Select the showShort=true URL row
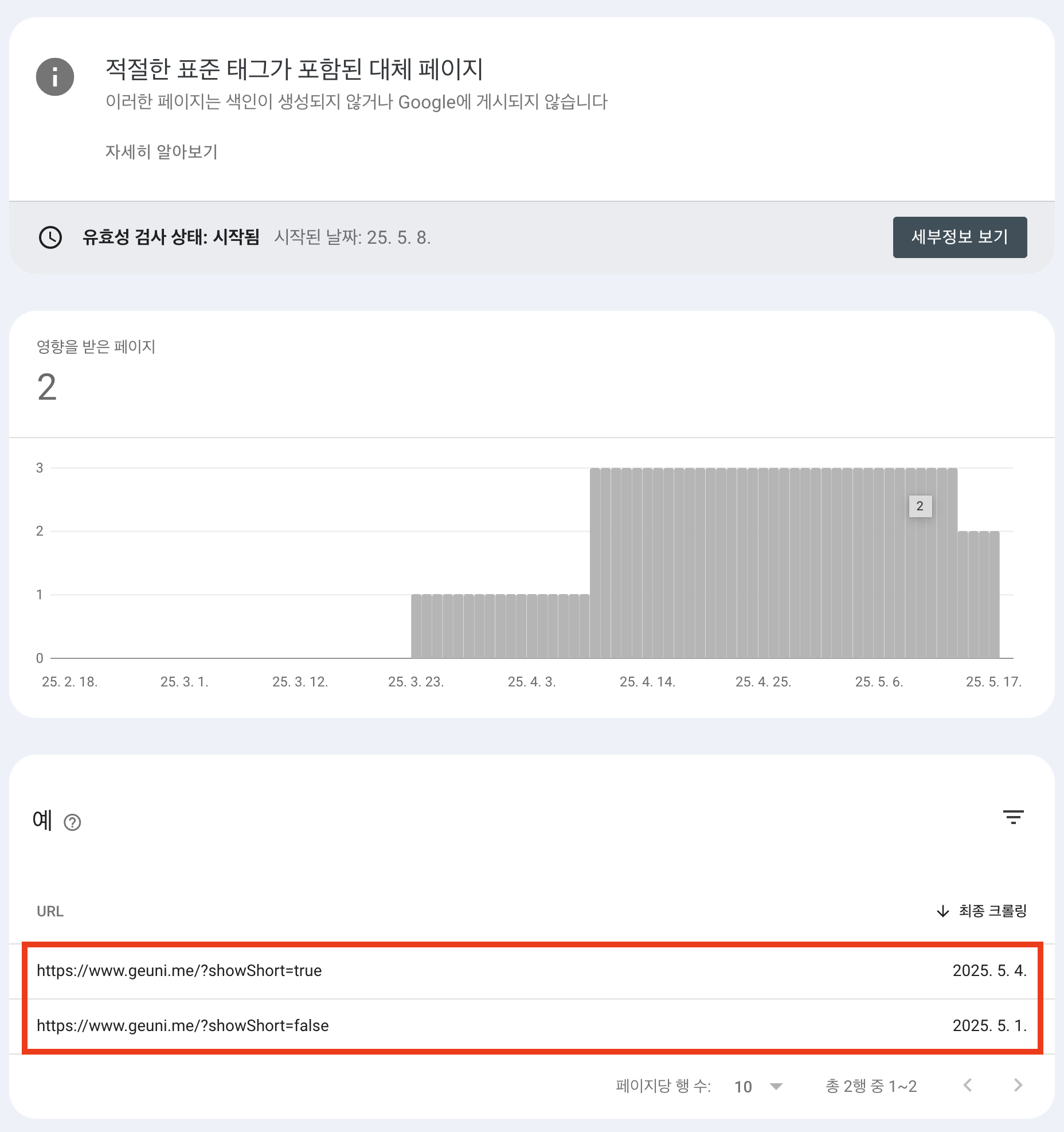1064x1132 pixels. click(532, 971)
